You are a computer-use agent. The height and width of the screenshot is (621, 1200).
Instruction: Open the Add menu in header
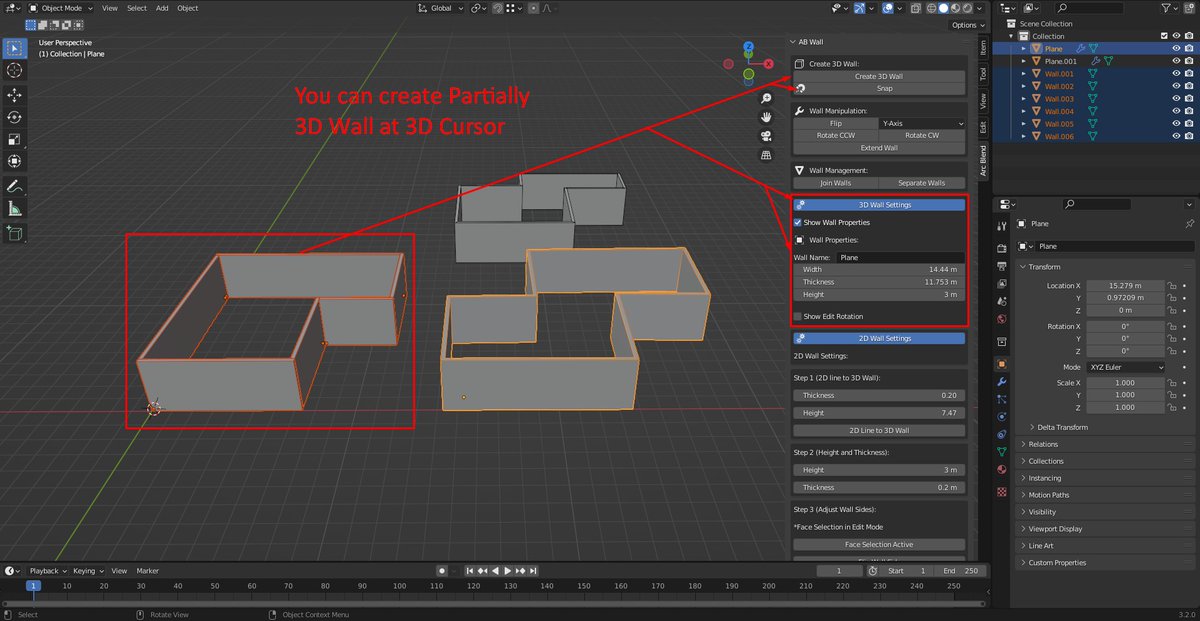click(x=162, y=8)
